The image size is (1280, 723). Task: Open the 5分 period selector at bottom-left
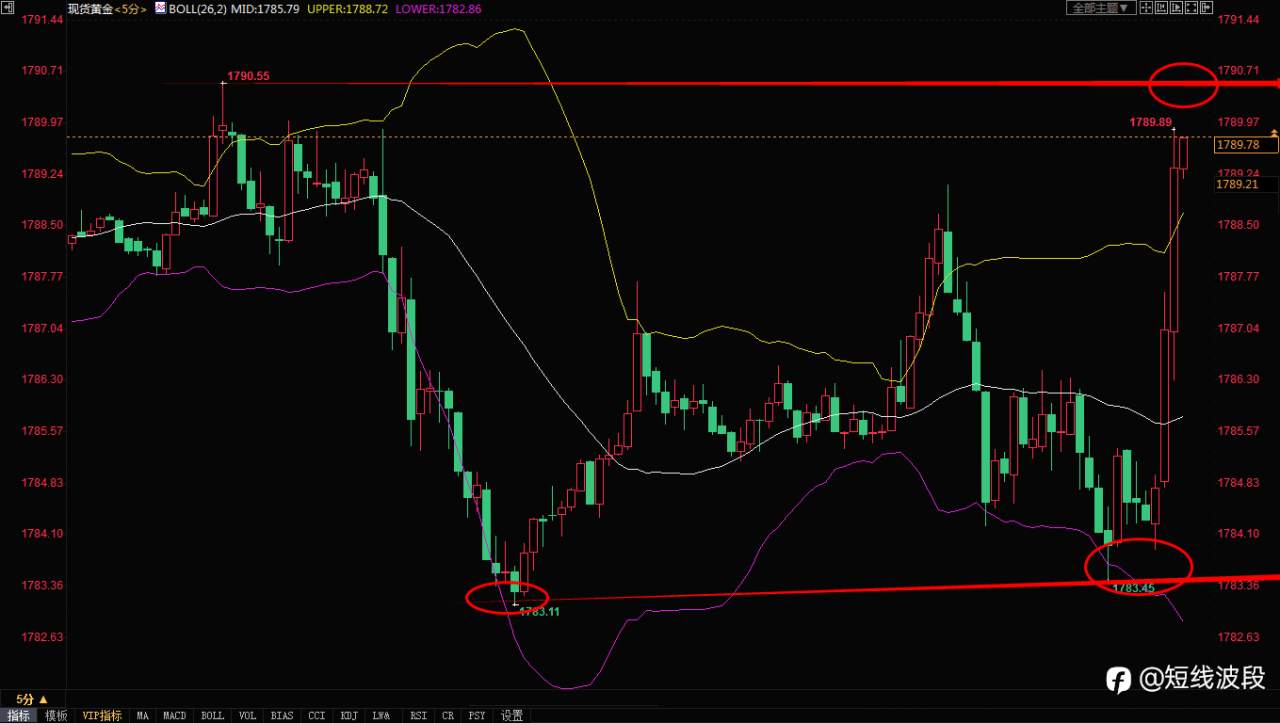pyautogui.click(x=34, y=699)
